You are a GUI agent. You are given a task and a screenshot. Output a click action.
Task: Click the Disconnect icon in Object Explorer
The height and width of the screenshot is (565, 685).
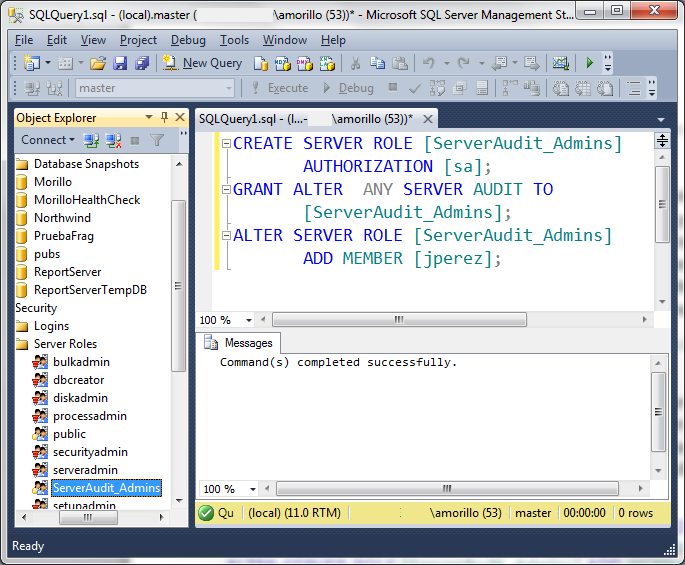pyautogui.click(x=114, y=140)
